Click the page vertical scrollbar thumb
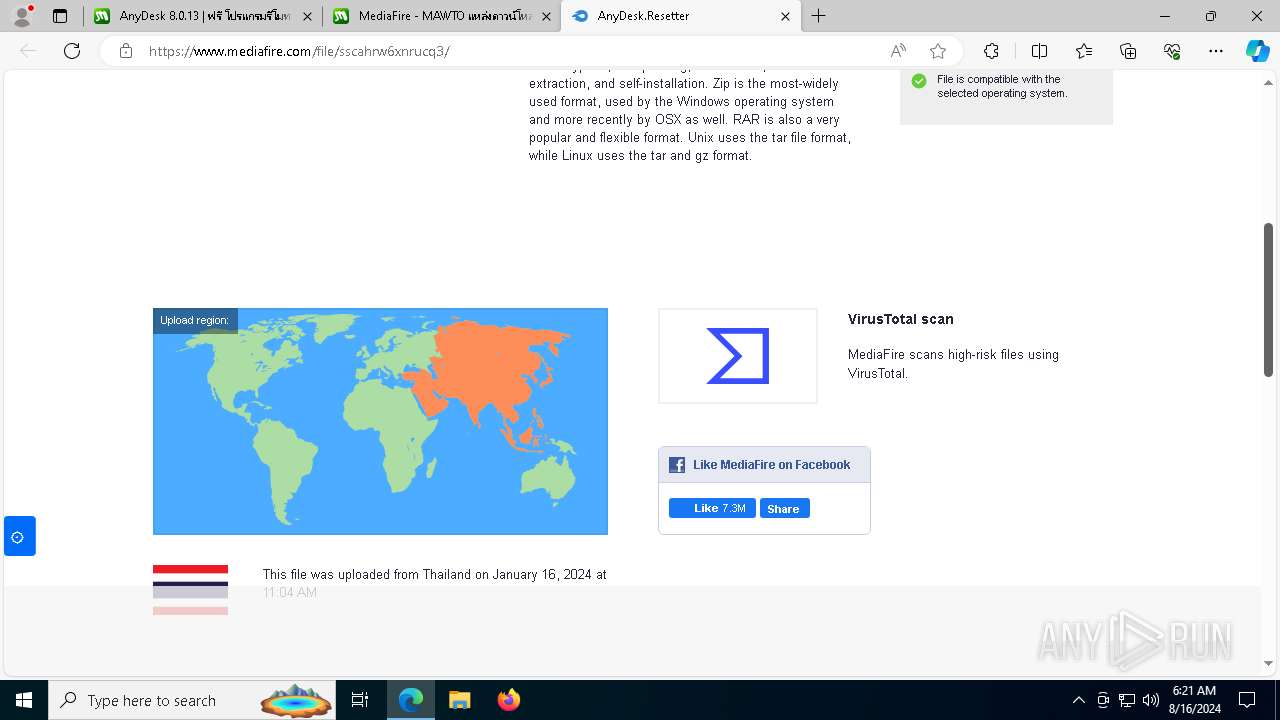 1268,300
